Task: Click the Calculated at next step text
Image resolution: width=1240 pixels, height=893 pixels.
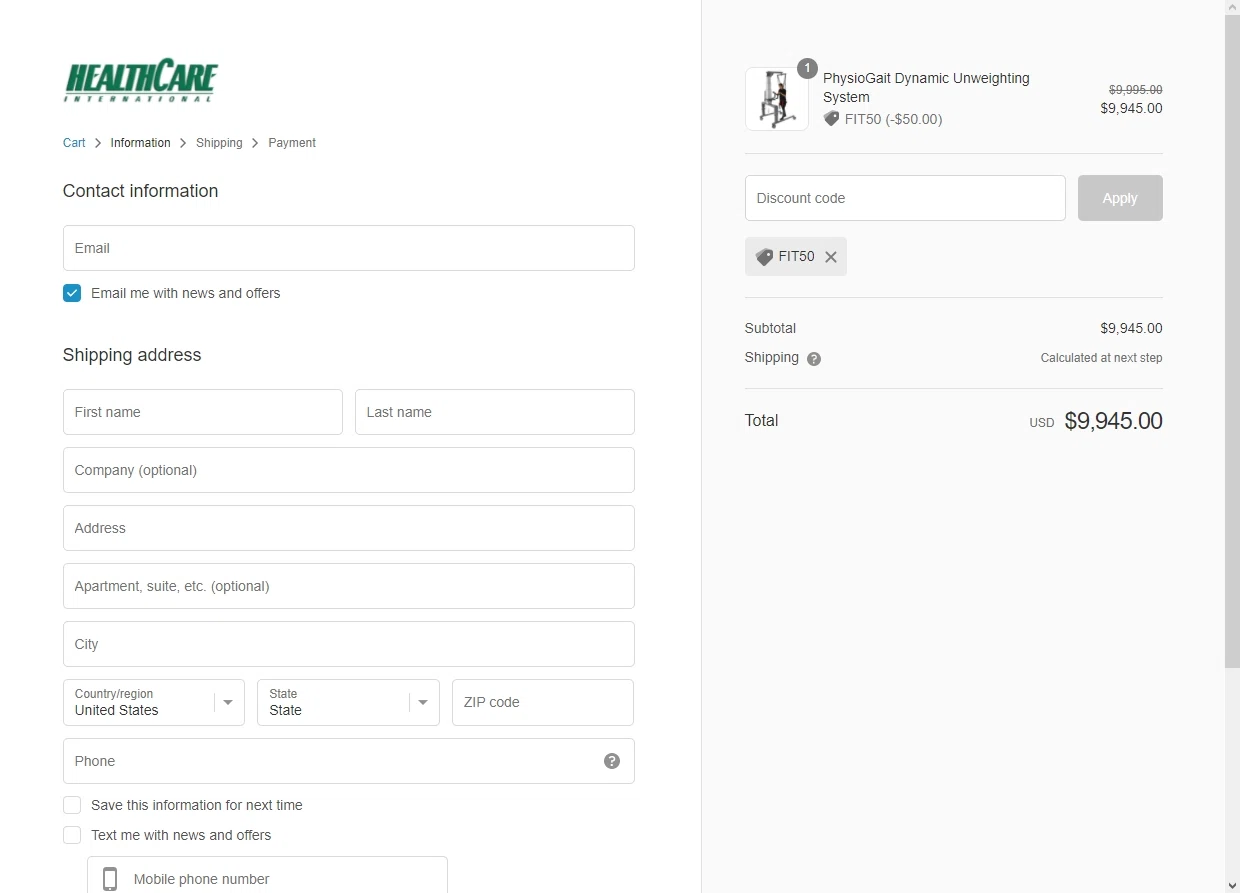Action: [x=1101, y=358]
